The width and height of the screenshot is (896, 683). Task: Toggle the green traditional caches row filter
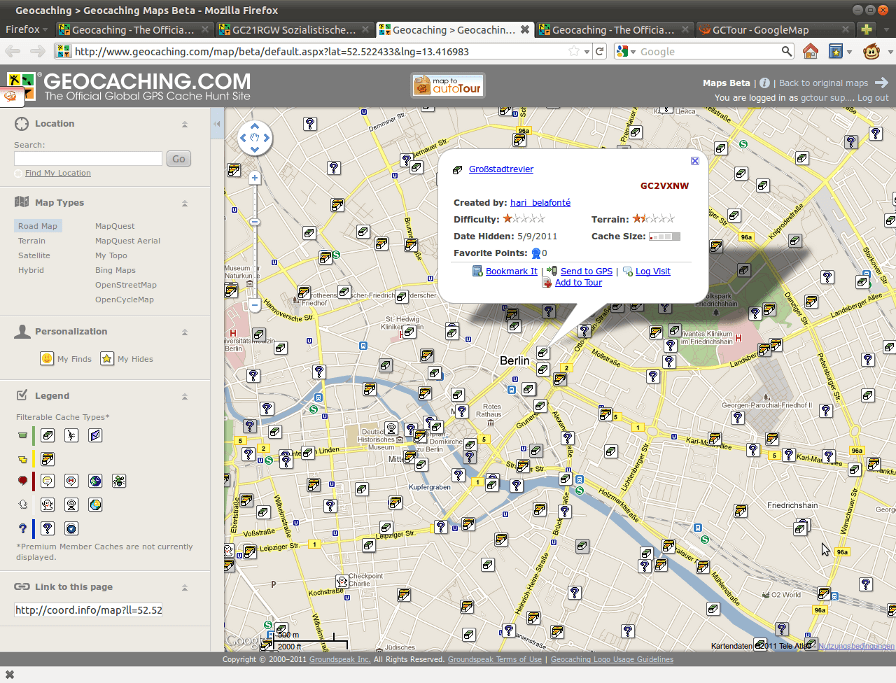pyautogui.click(x=23, y=436)
